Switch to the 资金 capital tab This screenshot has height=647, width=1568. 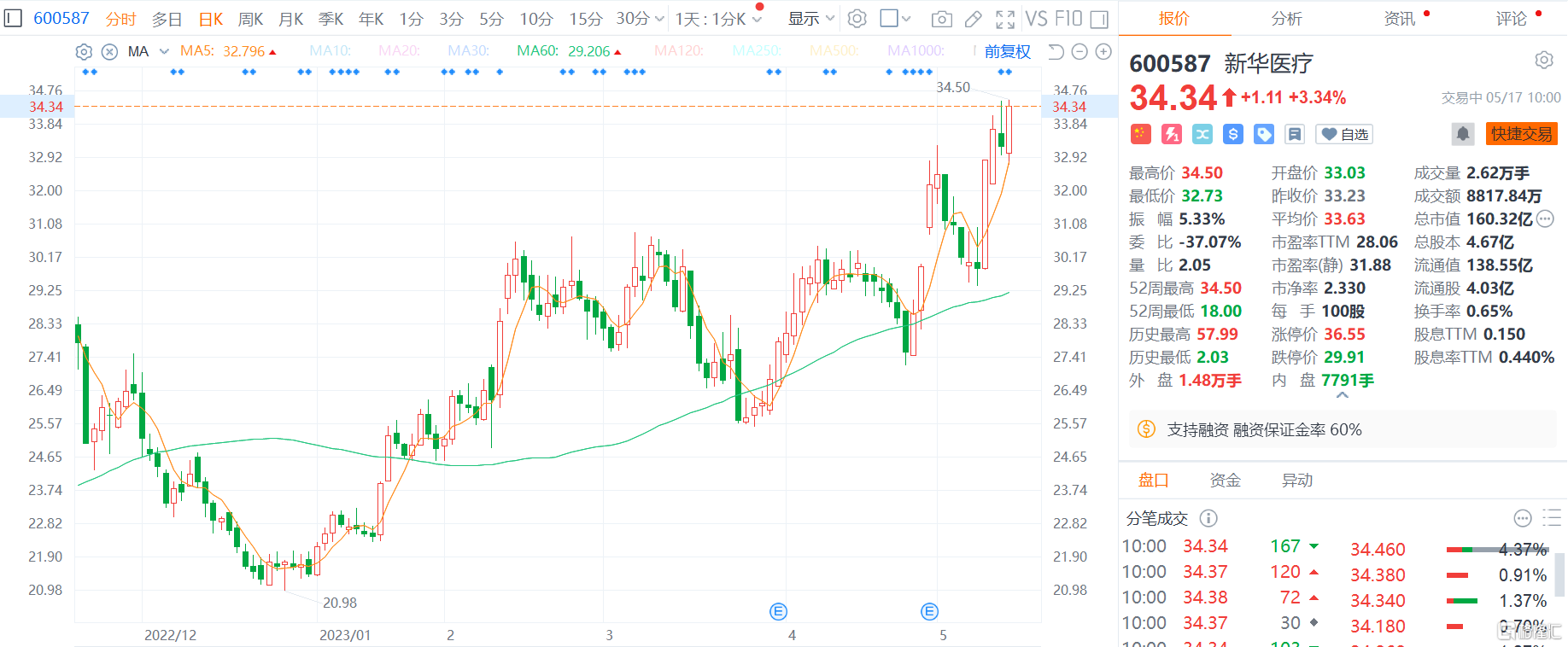[x=1226, y=481]
